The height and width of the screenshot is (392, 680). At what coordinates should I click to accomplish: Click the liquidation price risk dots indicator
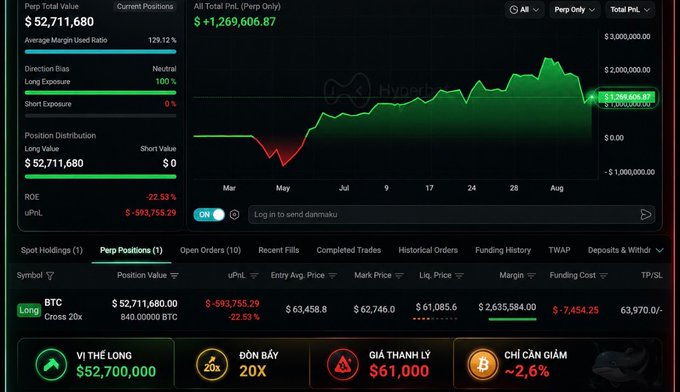435,319
